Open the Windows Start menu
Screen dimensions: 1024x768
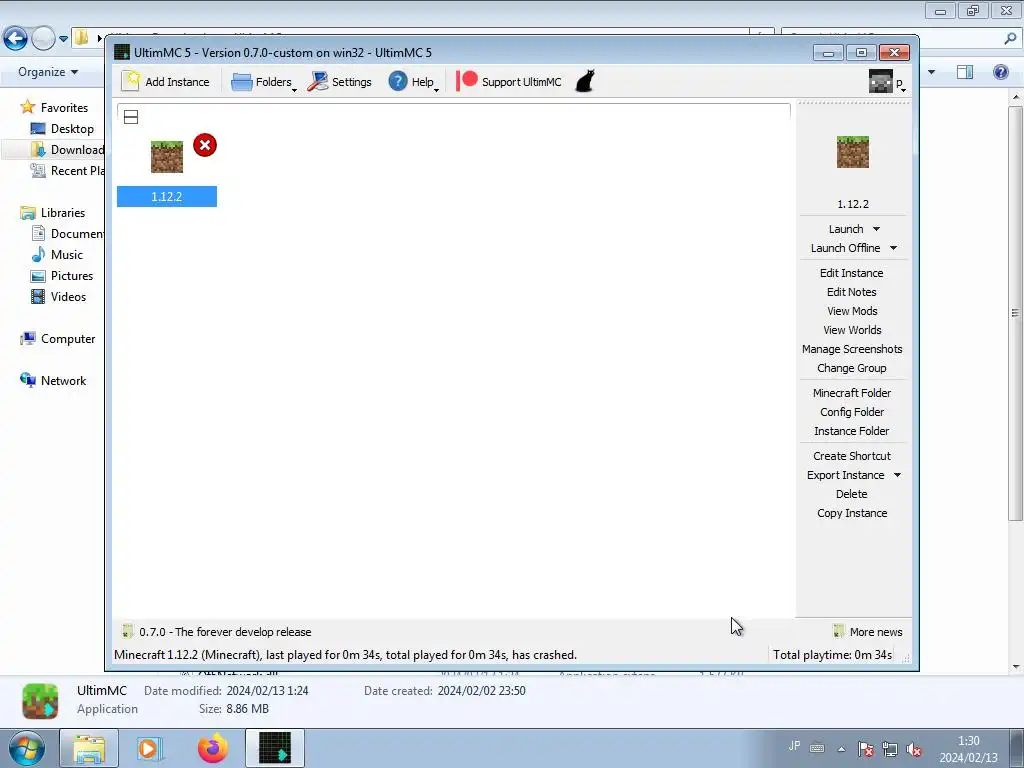(26, 748)
